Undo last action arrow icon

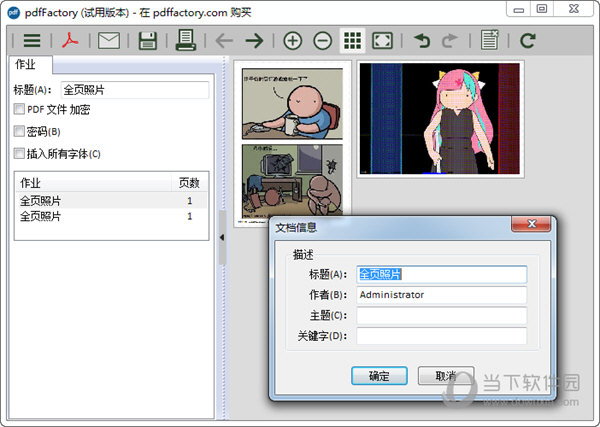click(x=422, y=41)
